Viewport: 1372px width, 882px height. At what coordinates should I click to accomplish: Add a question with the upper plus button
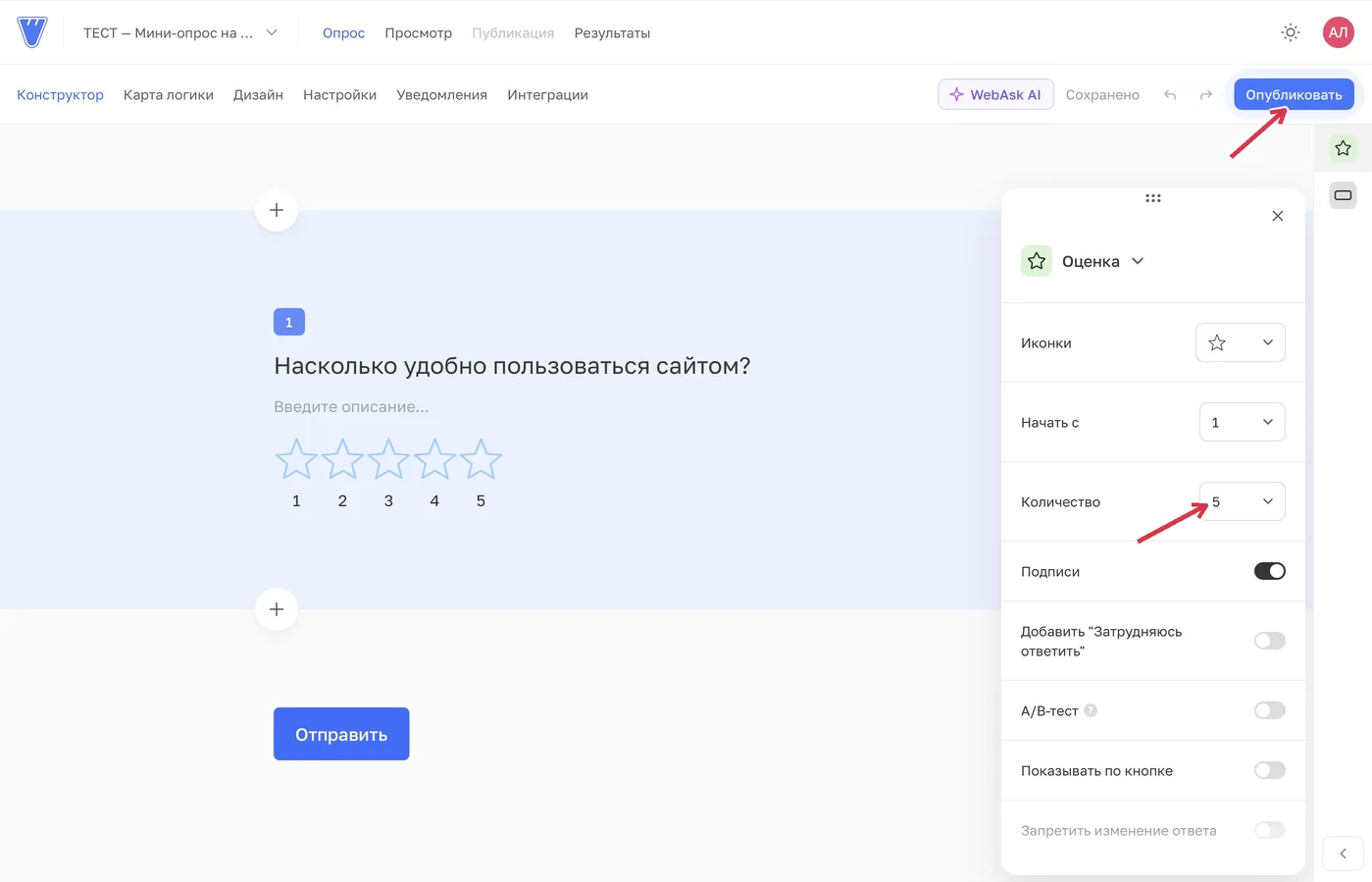click(x=277, y=210)
